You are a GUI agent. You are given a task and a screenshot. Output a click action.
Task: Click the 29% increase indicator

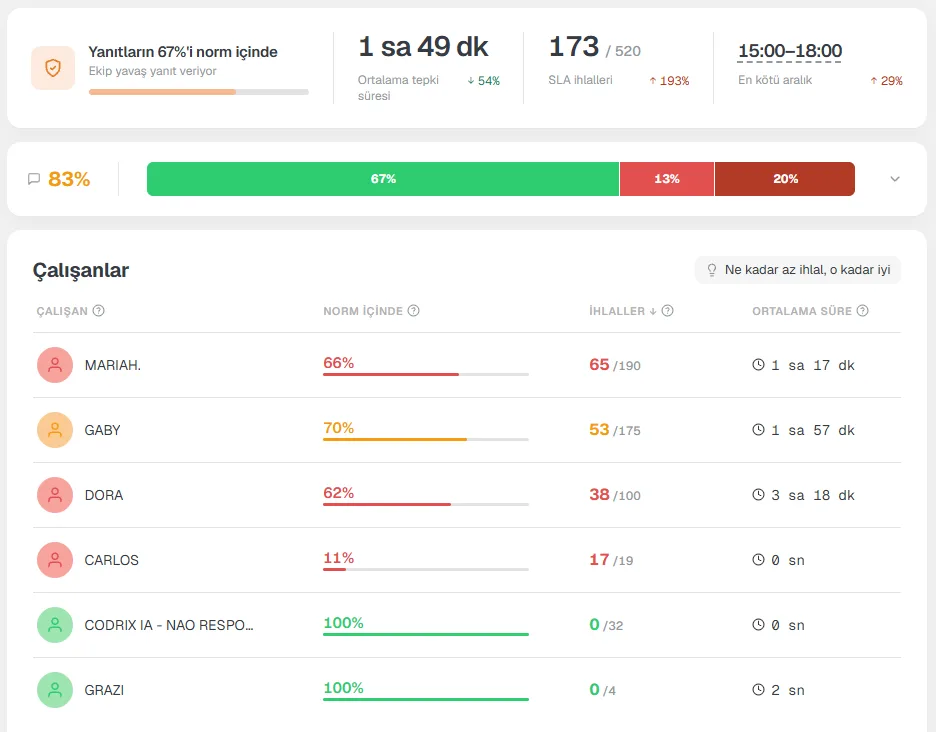(x=886, y=81)
